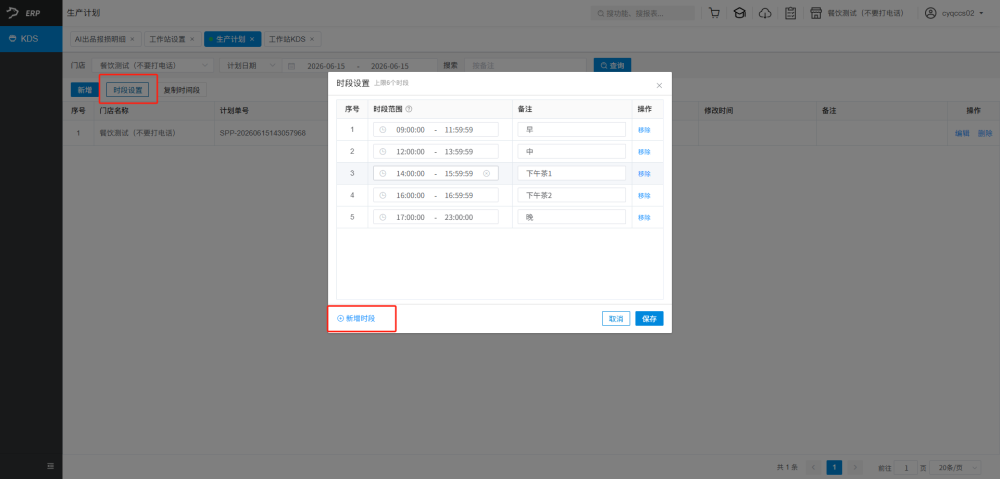Click 编辑 for the SPP plan row
This screenshot has width=1000, height=479.
962,133
